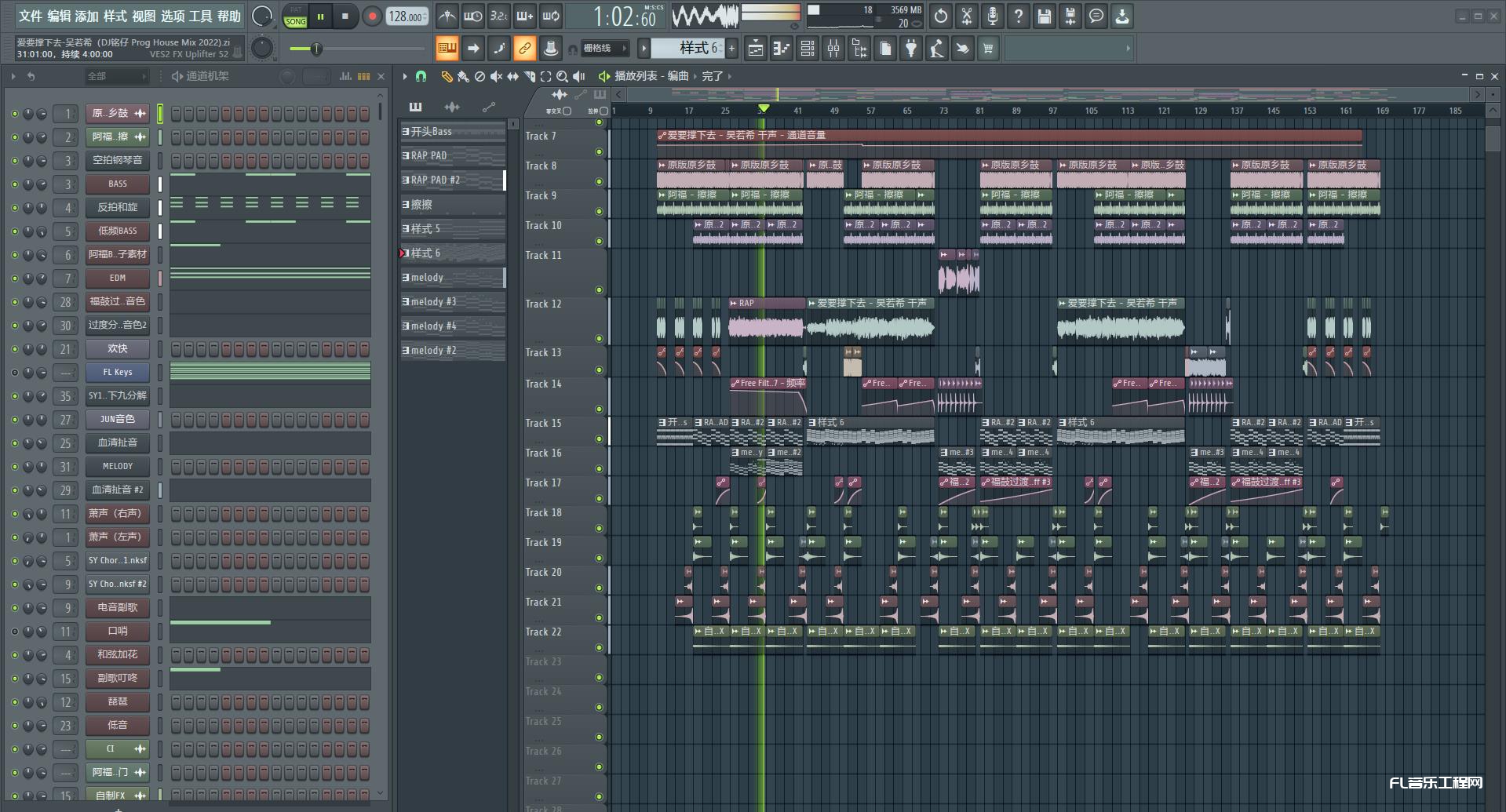Stop playback with the stop button

pyautogui.click(x=345, y=16)
